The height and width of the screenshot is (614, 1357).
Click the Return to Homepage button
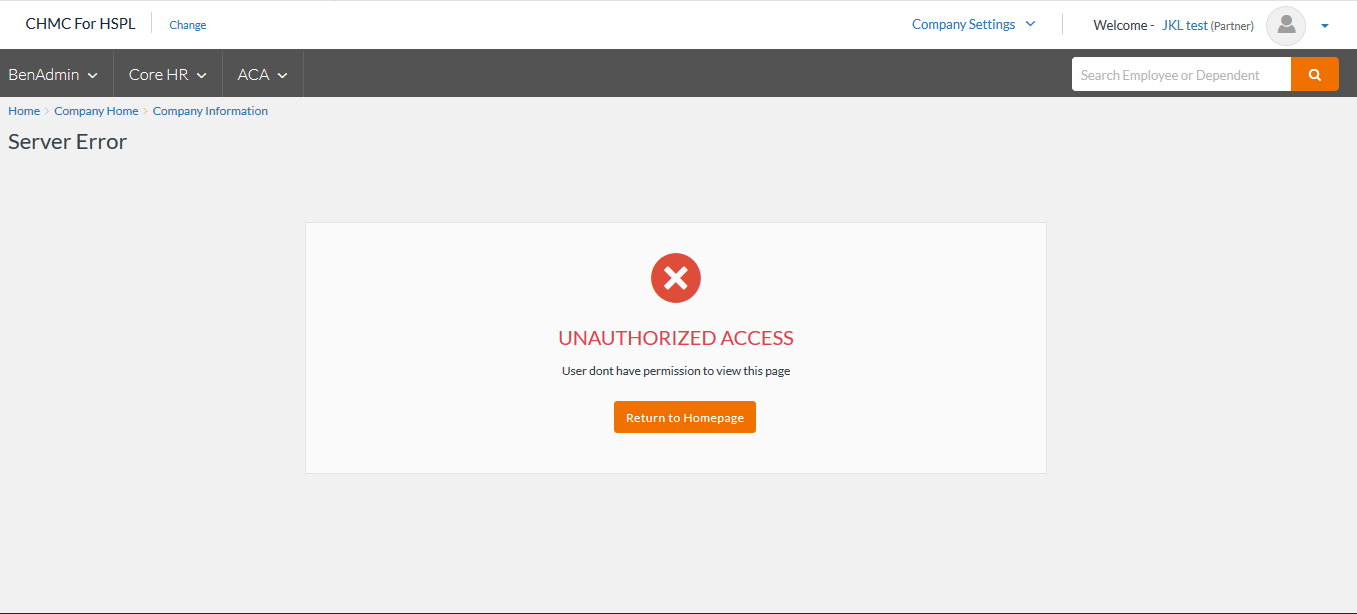point(685,417)
